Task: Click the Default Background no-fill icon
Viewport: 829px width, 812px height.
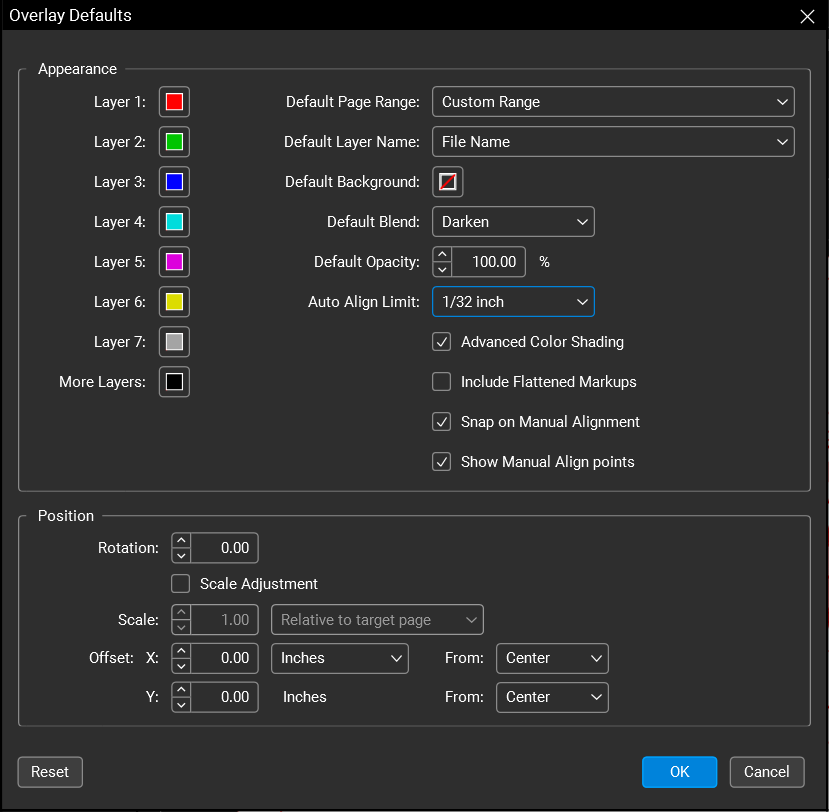Action: click(448, 182)
